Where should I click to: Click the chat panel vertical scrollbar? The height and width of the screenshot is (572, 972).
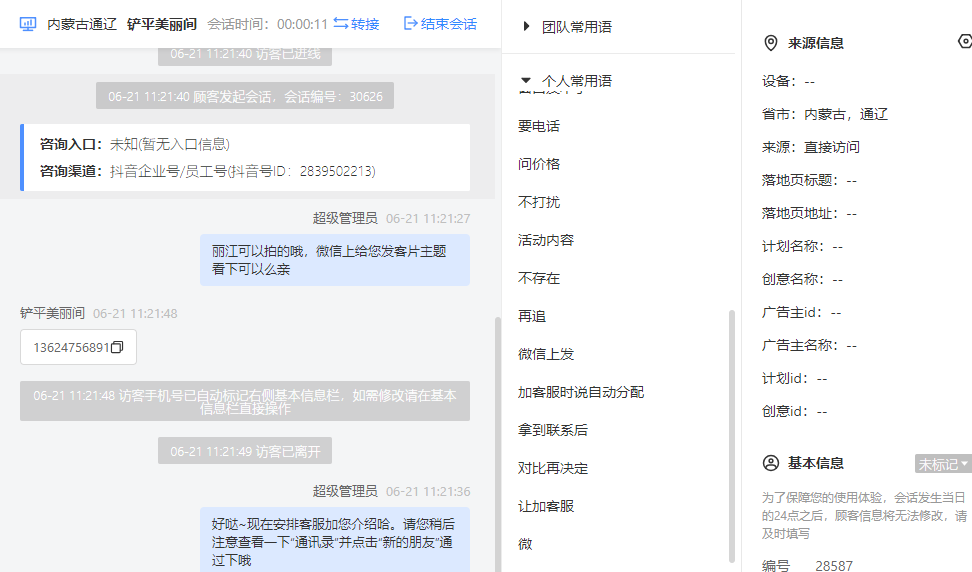(497, 443)
